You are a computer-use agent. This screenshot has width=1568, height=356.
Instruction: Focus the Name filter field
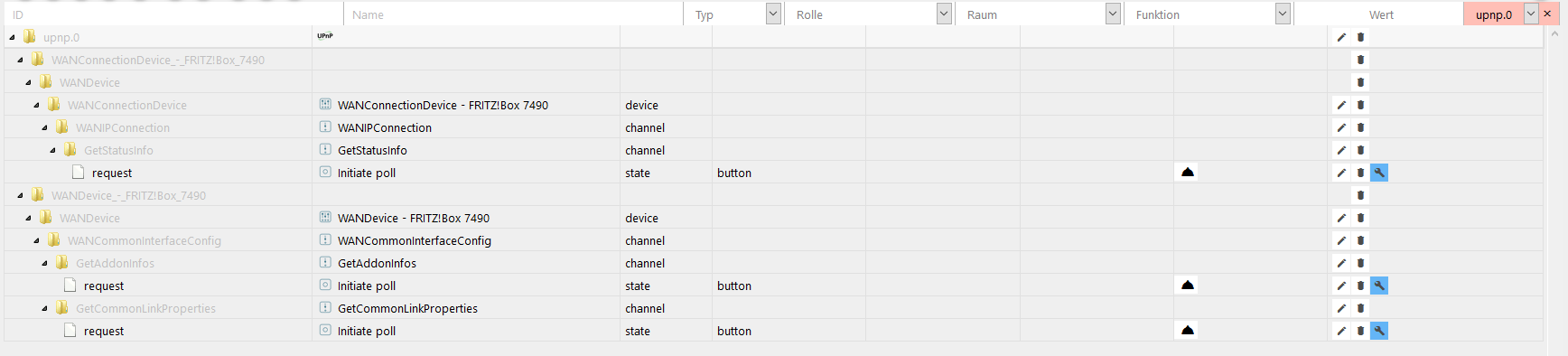[x=513, y=14]
